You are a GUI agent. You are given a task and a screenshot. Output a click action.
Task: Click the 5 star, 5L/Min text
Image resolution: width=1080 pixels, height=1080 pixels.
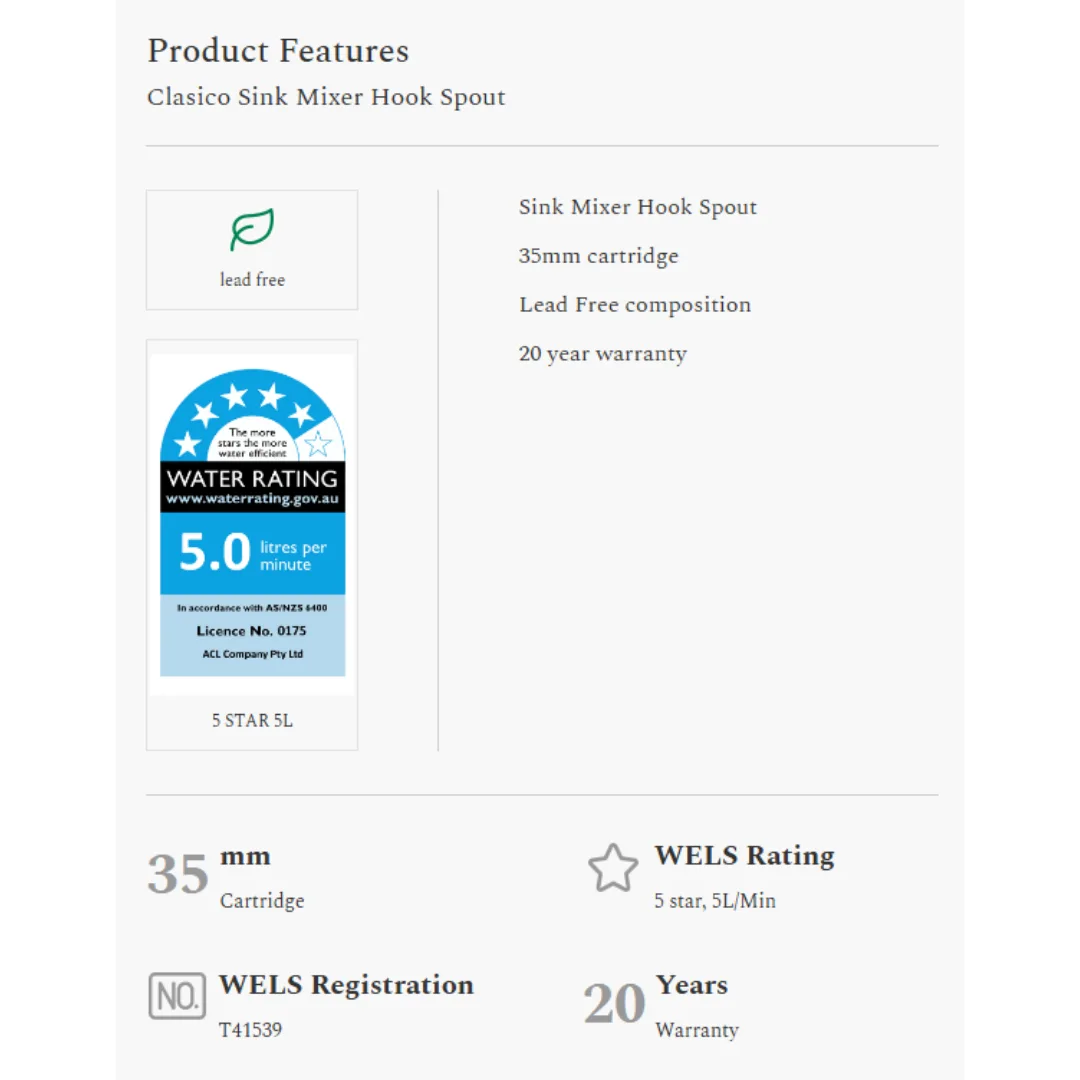coord(714,901)
